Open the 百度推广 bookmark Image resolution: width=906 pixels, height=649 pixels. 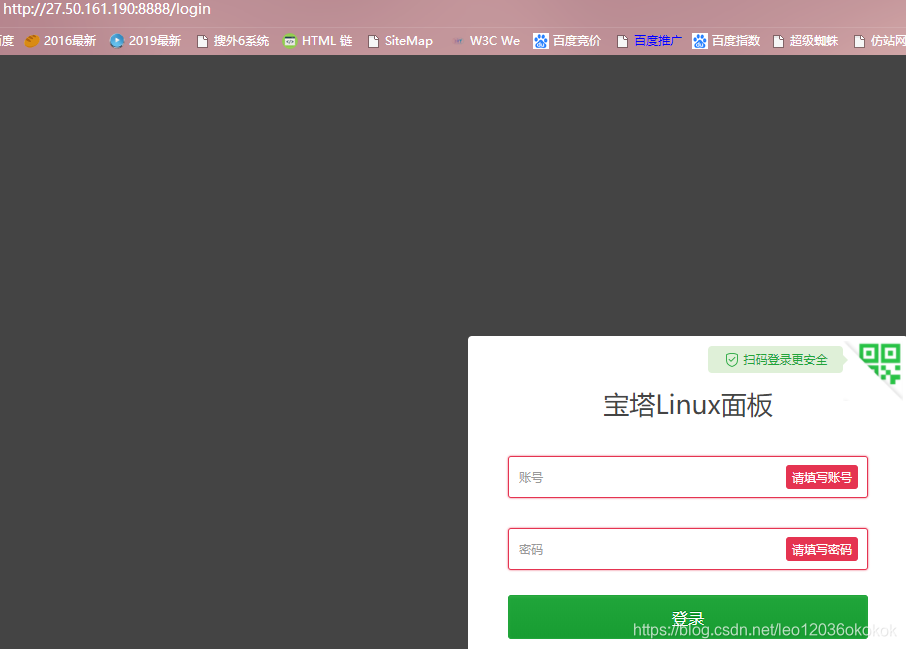tap(649, 41)
